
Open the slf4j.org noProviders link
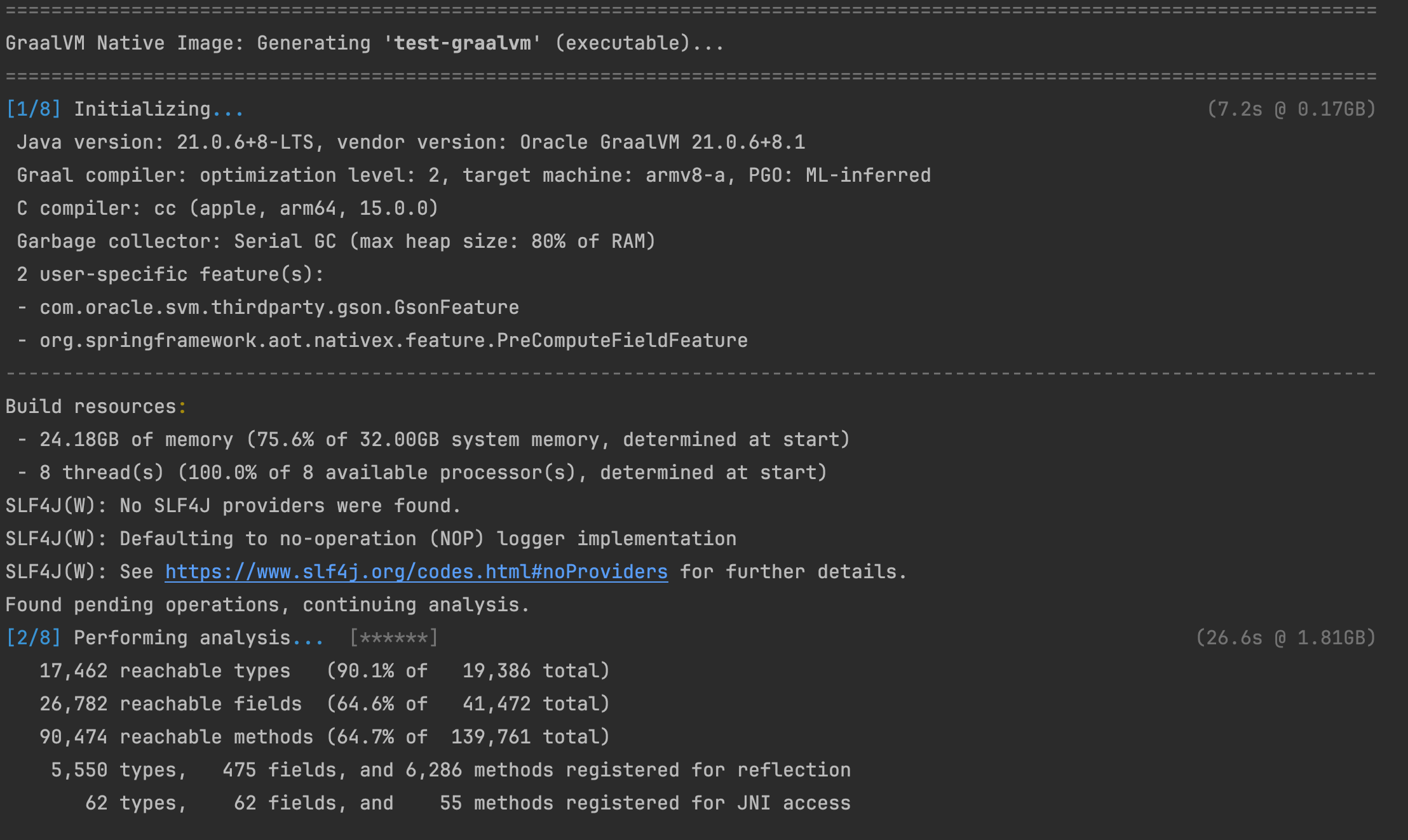coord(416,572)
